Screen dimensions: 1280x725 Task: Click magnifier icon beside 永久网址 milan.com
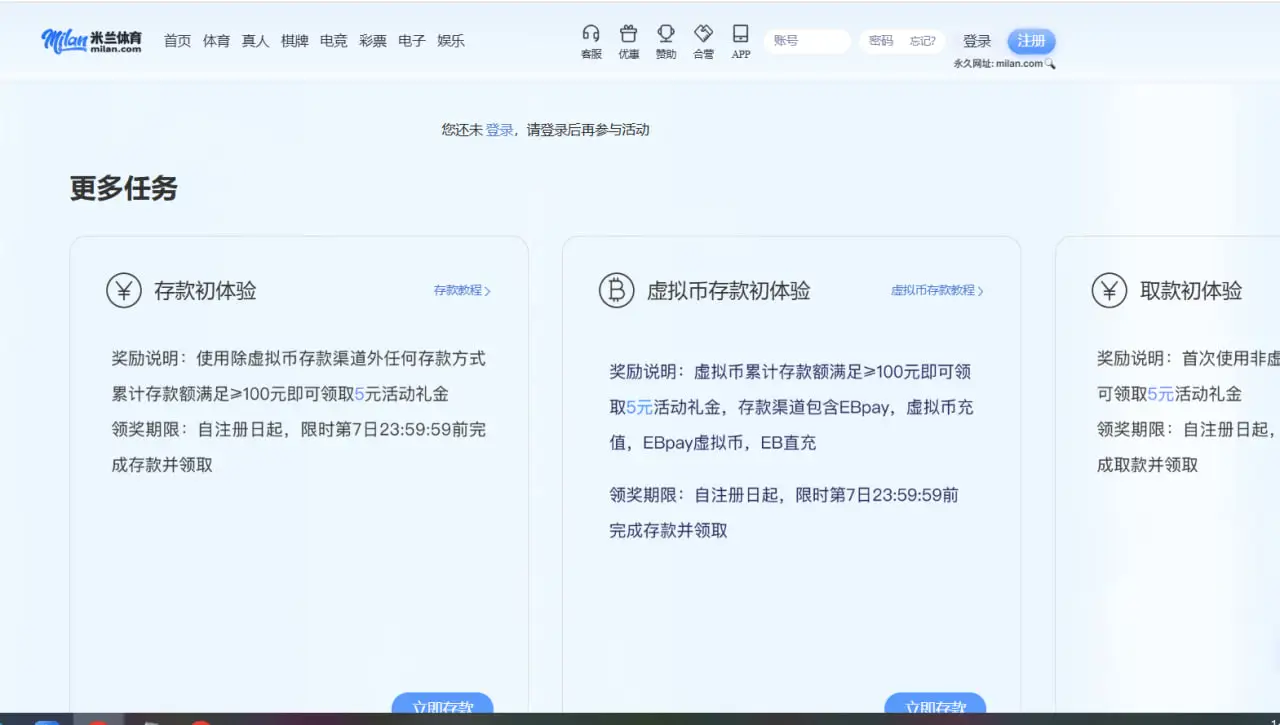pyautogui.click(x=1050, y=64)
